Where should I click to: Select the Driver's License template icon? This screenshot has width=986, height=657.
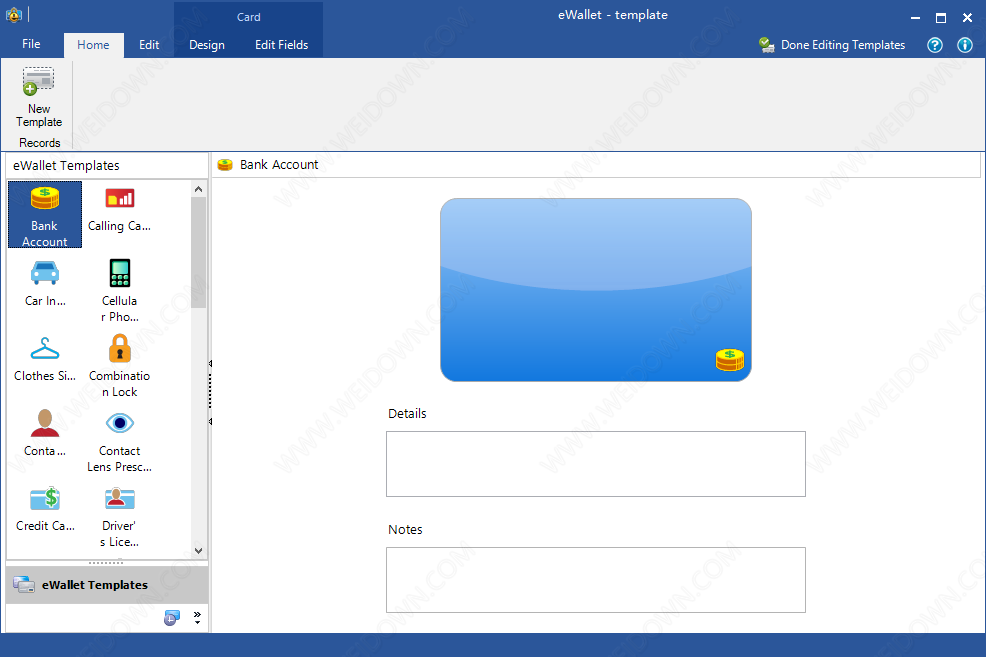(119, 498)
